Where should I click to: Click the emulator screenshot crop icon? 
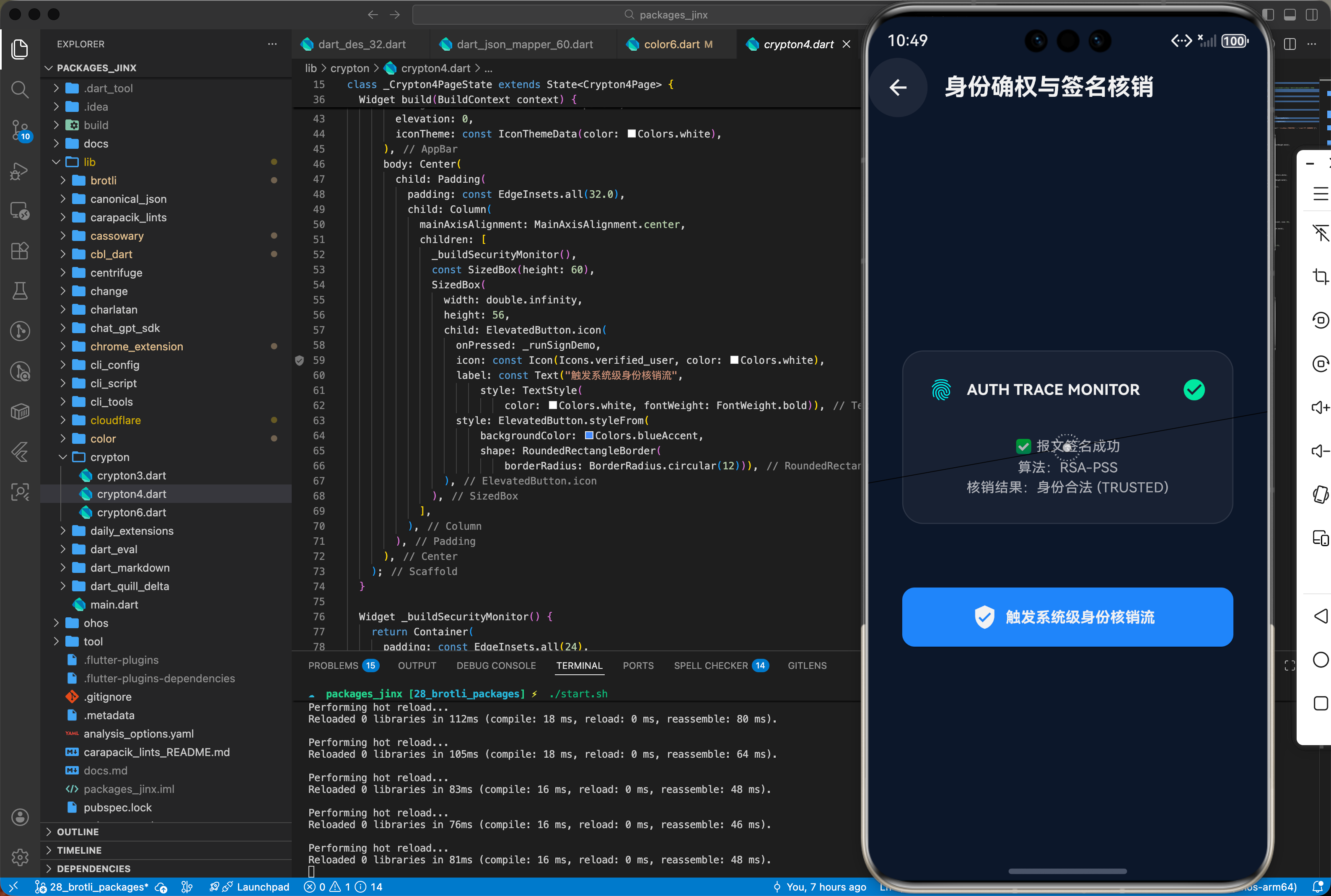[1320, 277]
